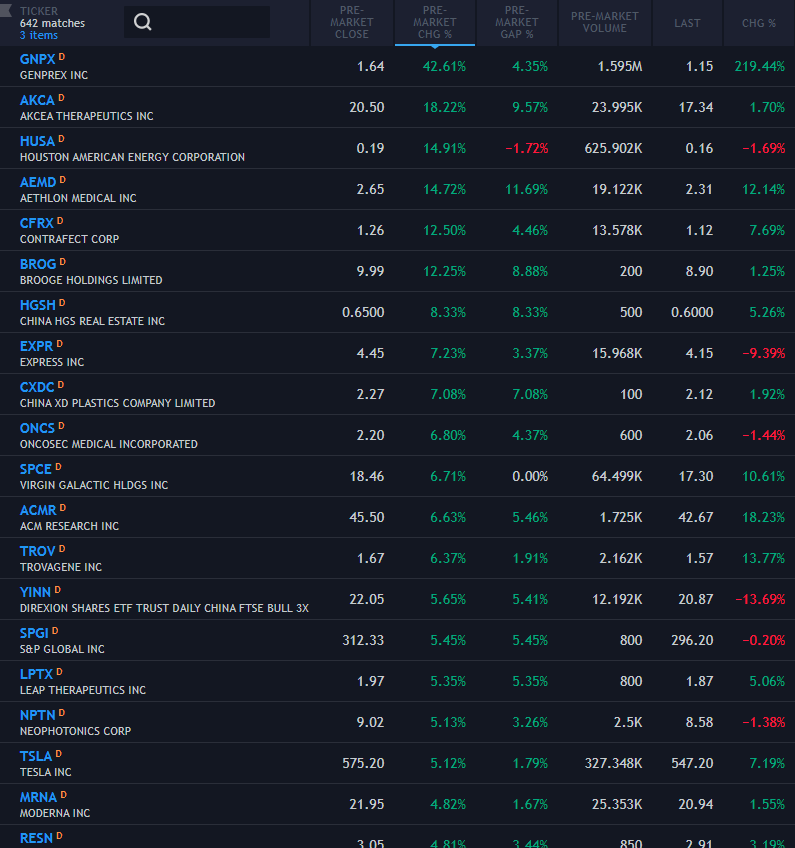
Task: Click the flag icon next to Ticker
Action: coord(6,10)
